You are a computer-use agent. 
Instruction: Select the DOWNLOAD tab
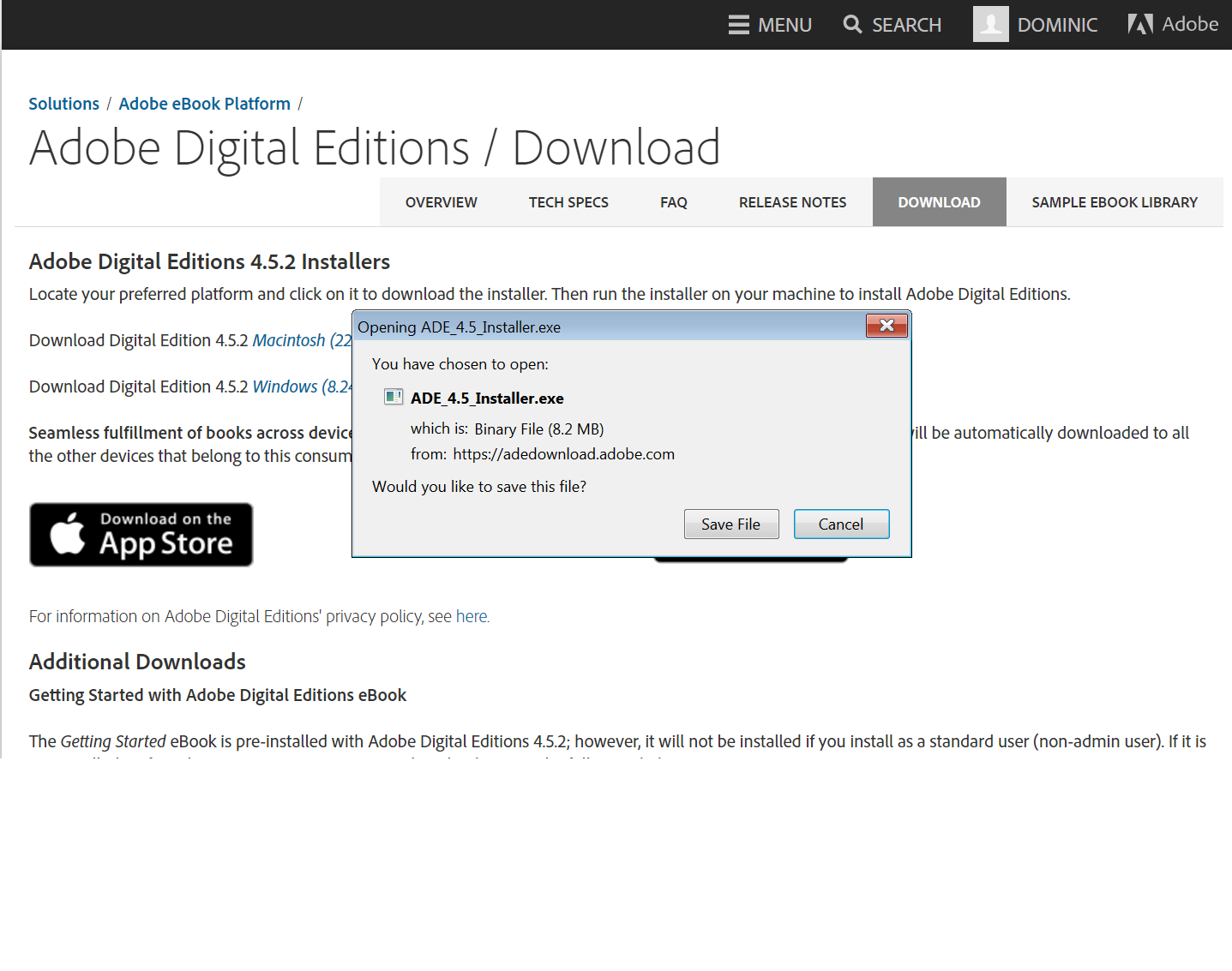tap(939, 201)
